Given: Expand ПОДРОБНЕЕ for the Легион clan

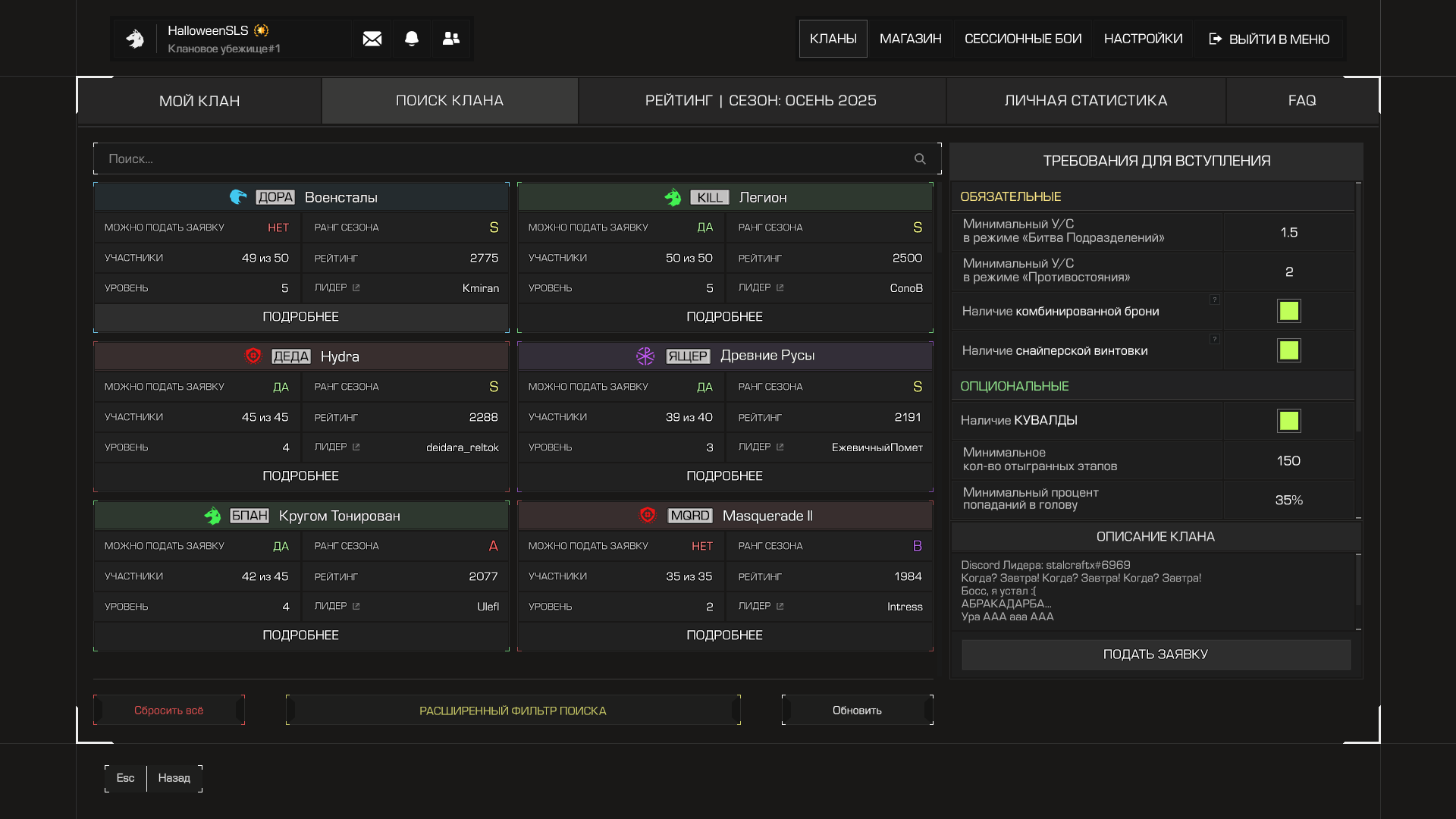Looking at the screenshot, I should click(724, 317).
